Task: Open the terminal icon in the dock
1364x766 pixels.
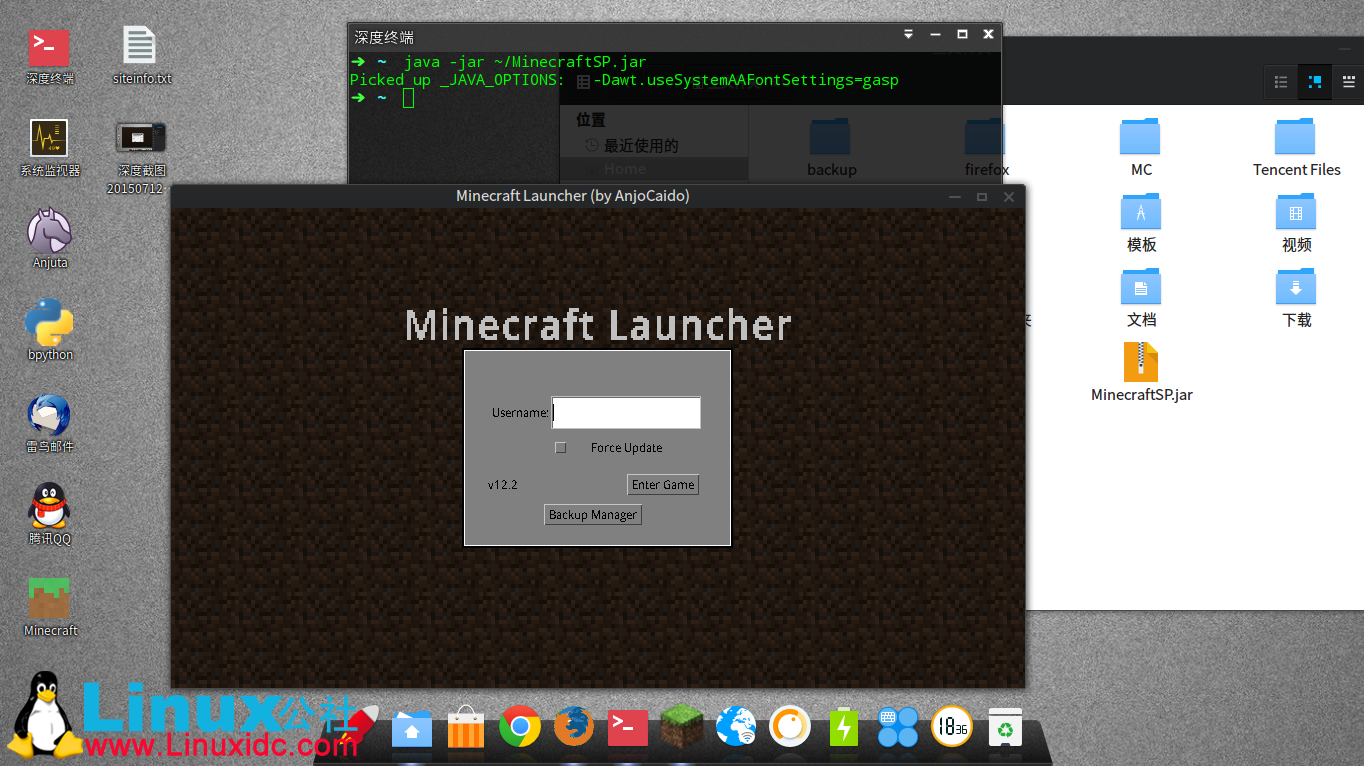Action: (x=628, y=728)
